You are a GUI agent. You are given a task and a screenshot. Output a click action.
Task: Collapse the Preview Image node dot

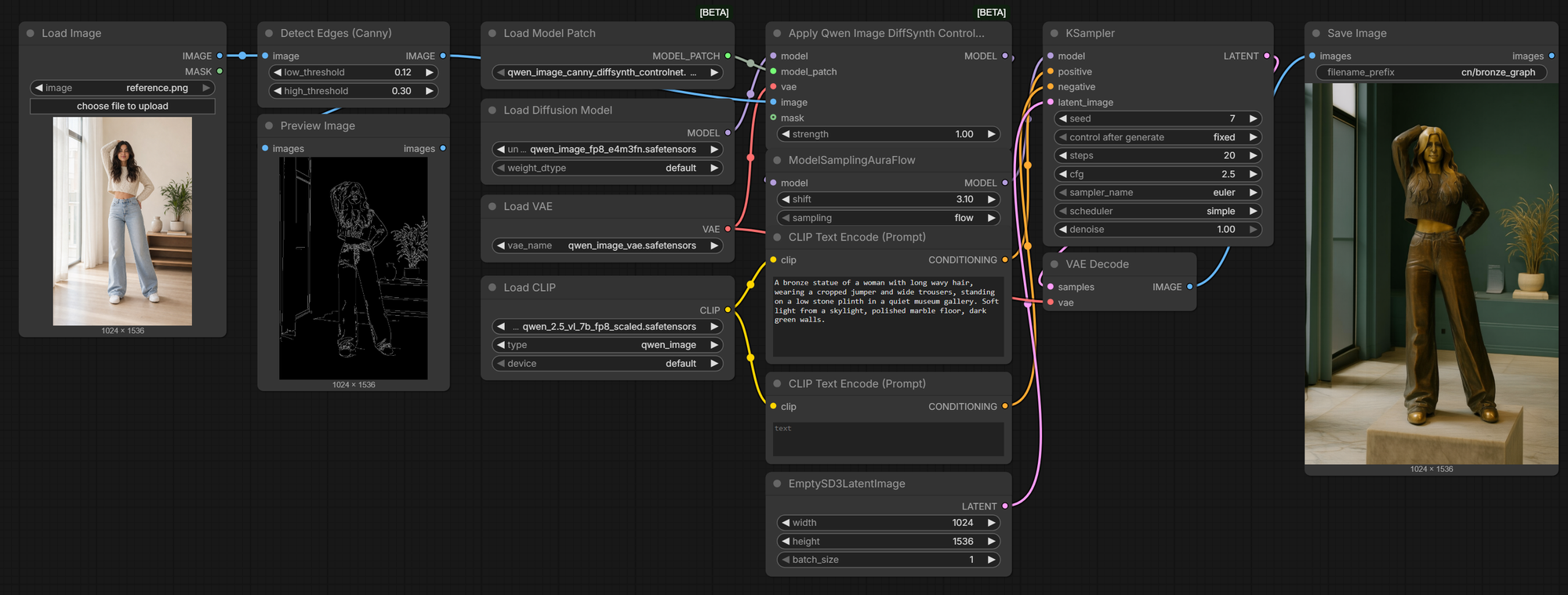pyautogui.click(x=269, y=126)
